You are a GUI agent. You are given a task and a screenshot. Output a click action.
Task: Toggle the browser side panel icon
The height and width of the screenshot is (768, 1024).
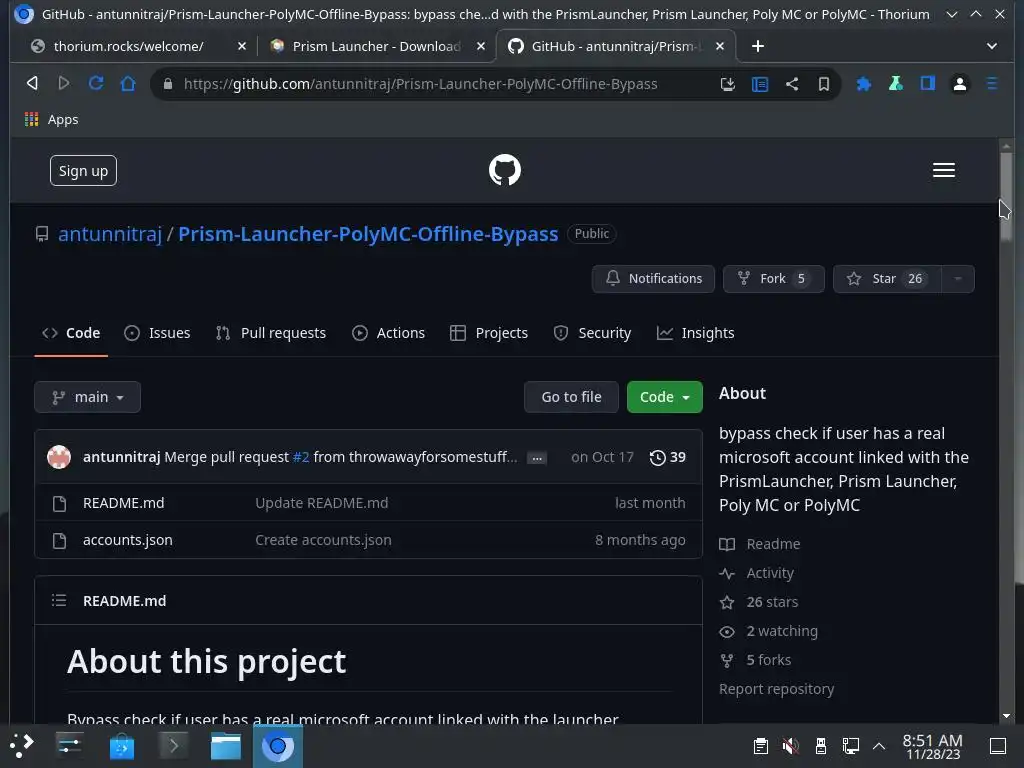click(927, 83)
